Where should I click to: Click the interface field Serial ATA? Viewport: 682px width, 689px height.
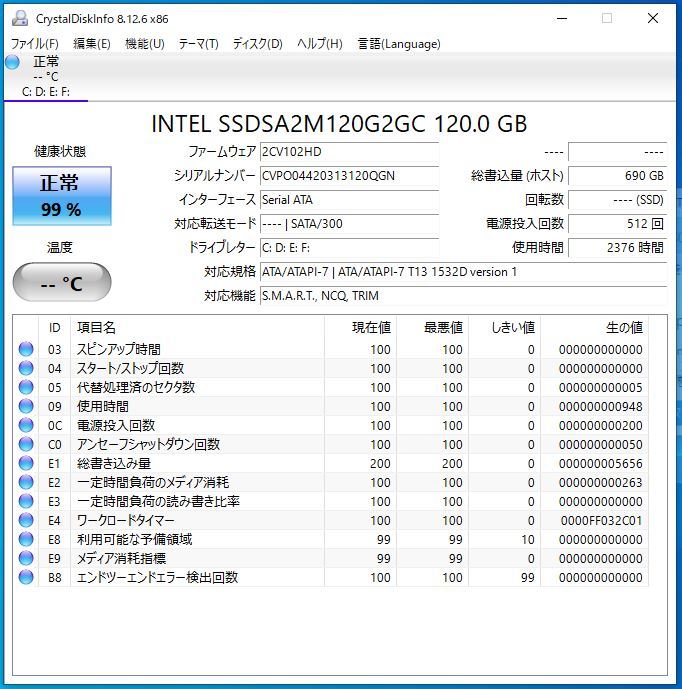349,200
